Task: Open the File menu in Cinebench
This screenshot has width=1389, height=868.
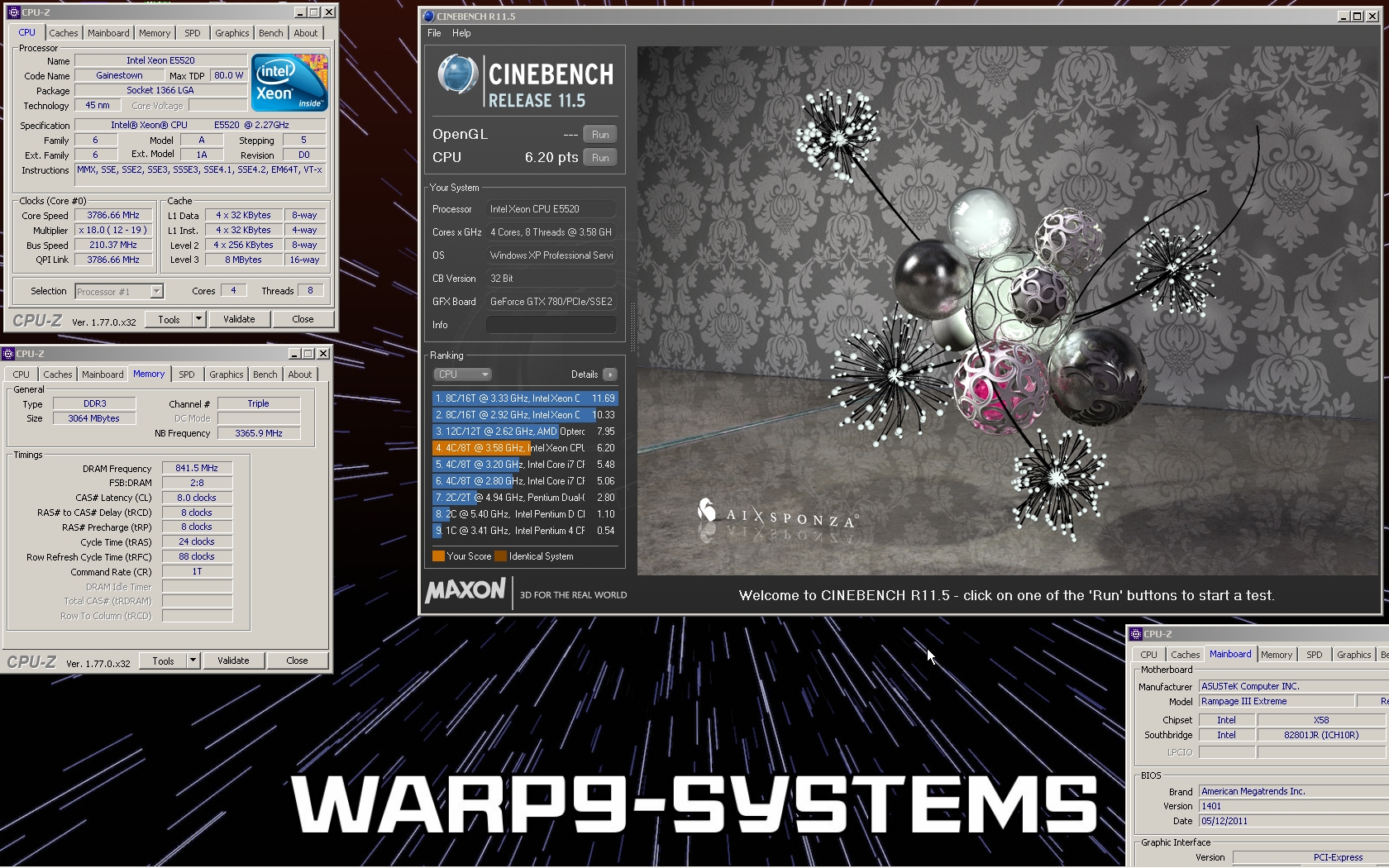Action: pyautogui.click(x=434, y=33)
